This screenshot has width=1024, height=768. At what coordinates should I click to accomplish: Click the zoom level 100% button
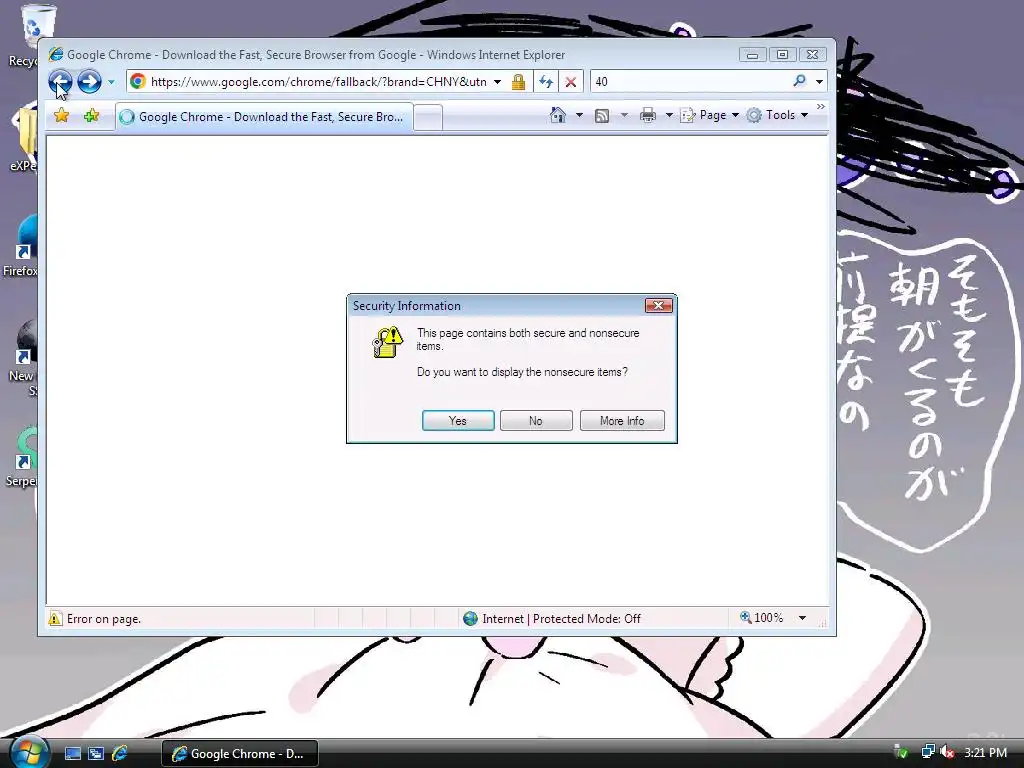[x=761, y=618]
